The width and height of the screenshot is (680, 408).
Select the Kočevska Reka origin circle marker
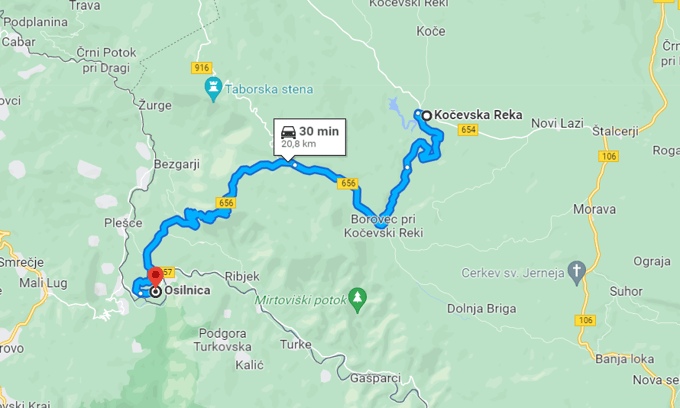tap(427, 115)
